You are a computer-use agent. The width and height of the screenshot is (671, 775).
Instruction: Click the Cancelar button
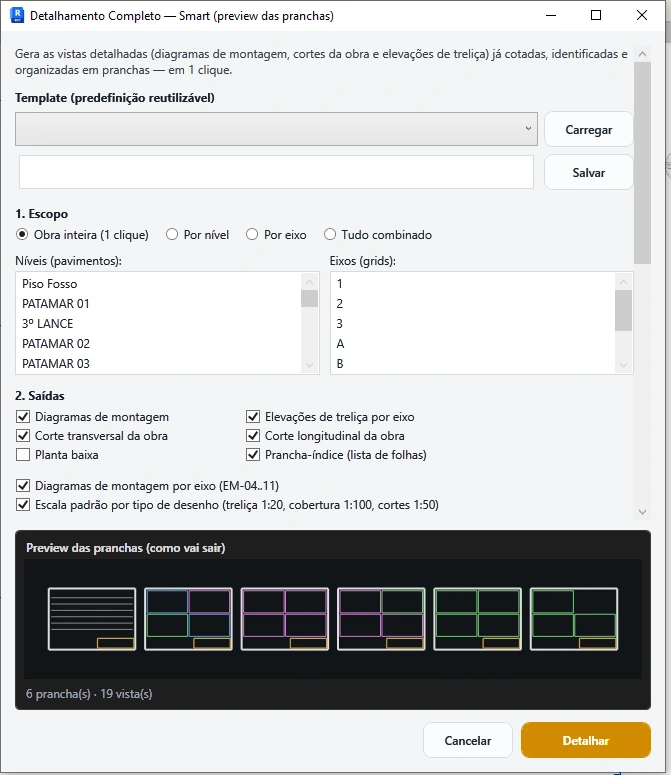coord(467,740)
